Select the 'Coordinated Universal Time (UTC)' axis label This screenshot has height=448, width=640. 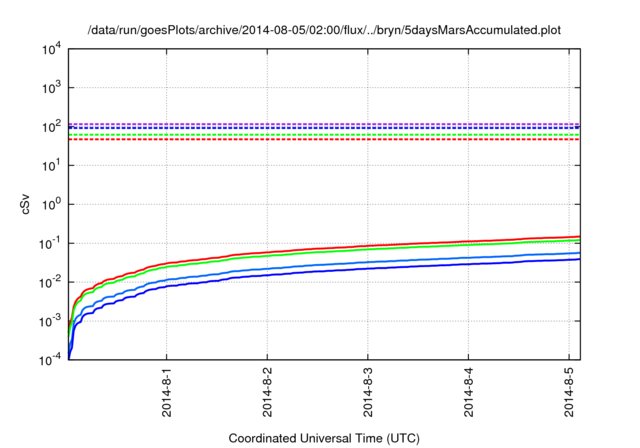point(324,438)
